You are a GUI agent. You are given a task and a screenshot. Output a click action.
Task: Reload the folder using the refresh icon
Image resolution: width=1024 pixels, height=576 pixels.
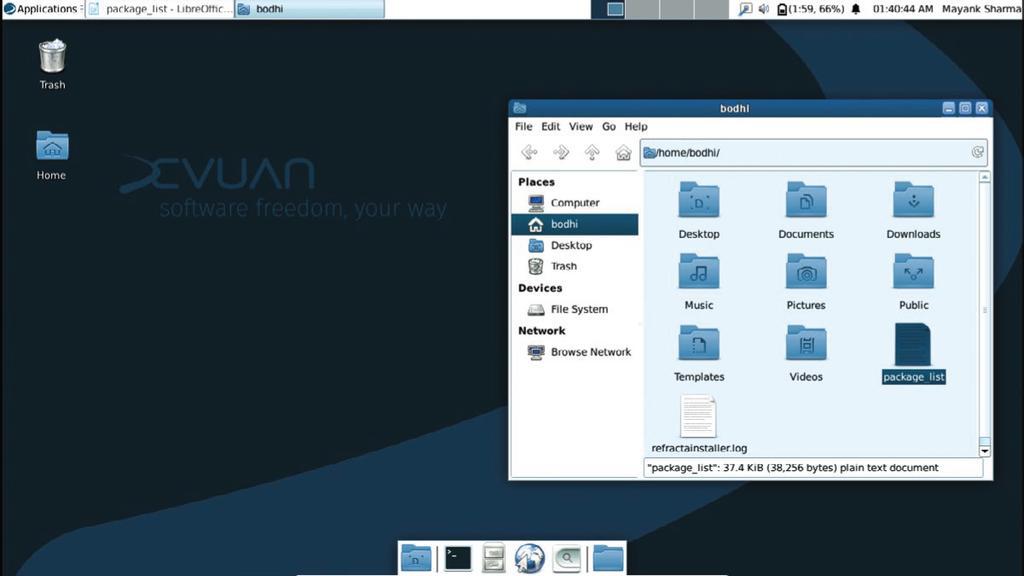tap(977, 152)
